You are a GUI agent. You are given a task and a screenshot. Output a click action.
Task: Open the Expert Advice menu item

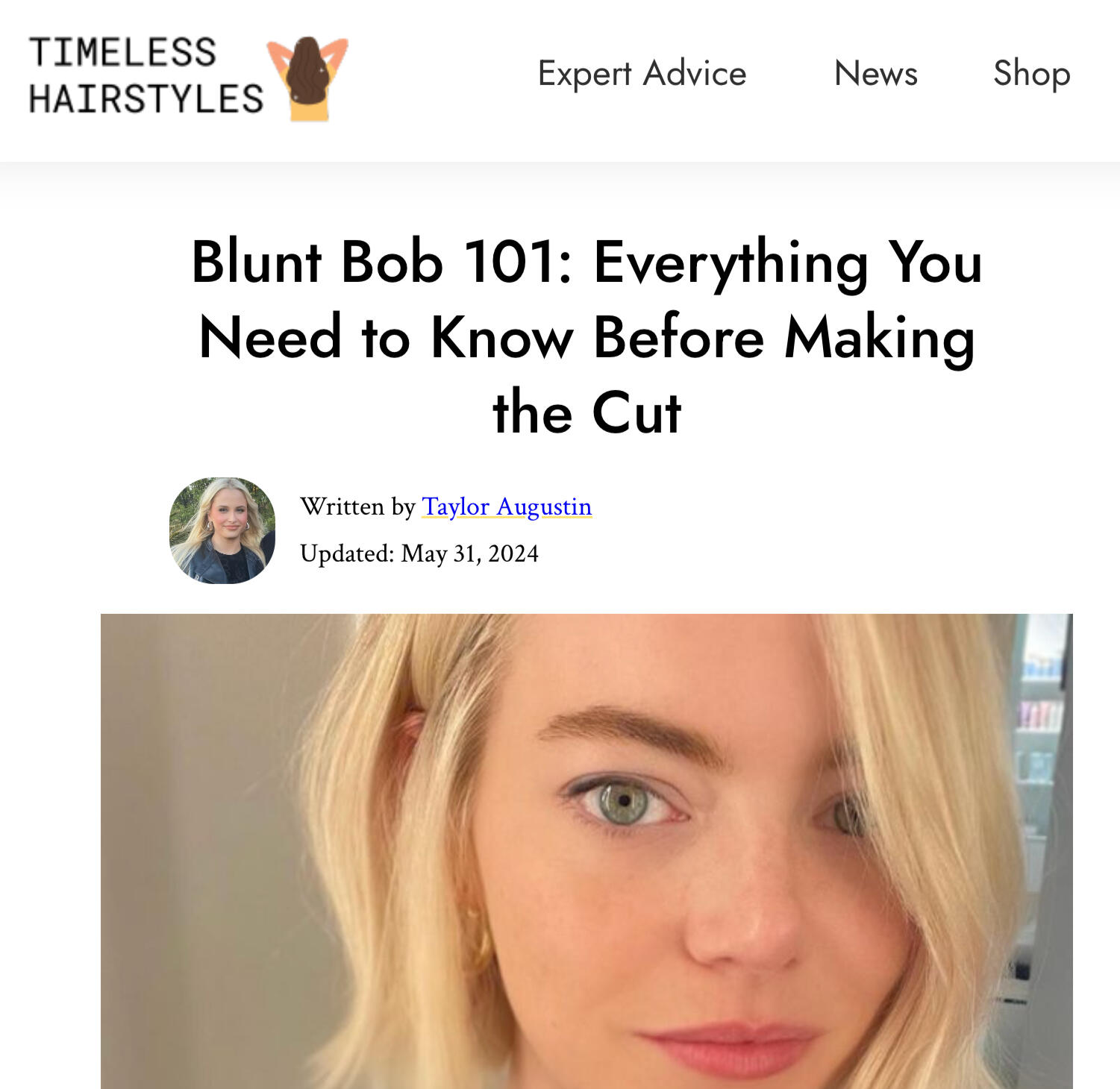[x=642, y=74]
